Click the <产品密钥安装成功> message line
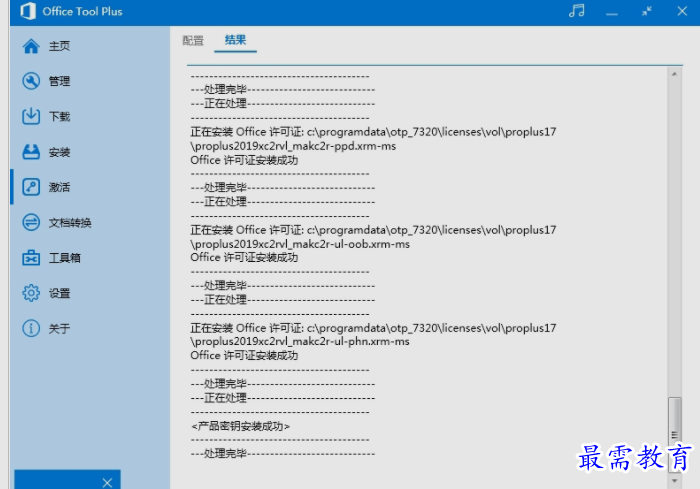This screenshot has width=700, height=489. click(240, 426)
